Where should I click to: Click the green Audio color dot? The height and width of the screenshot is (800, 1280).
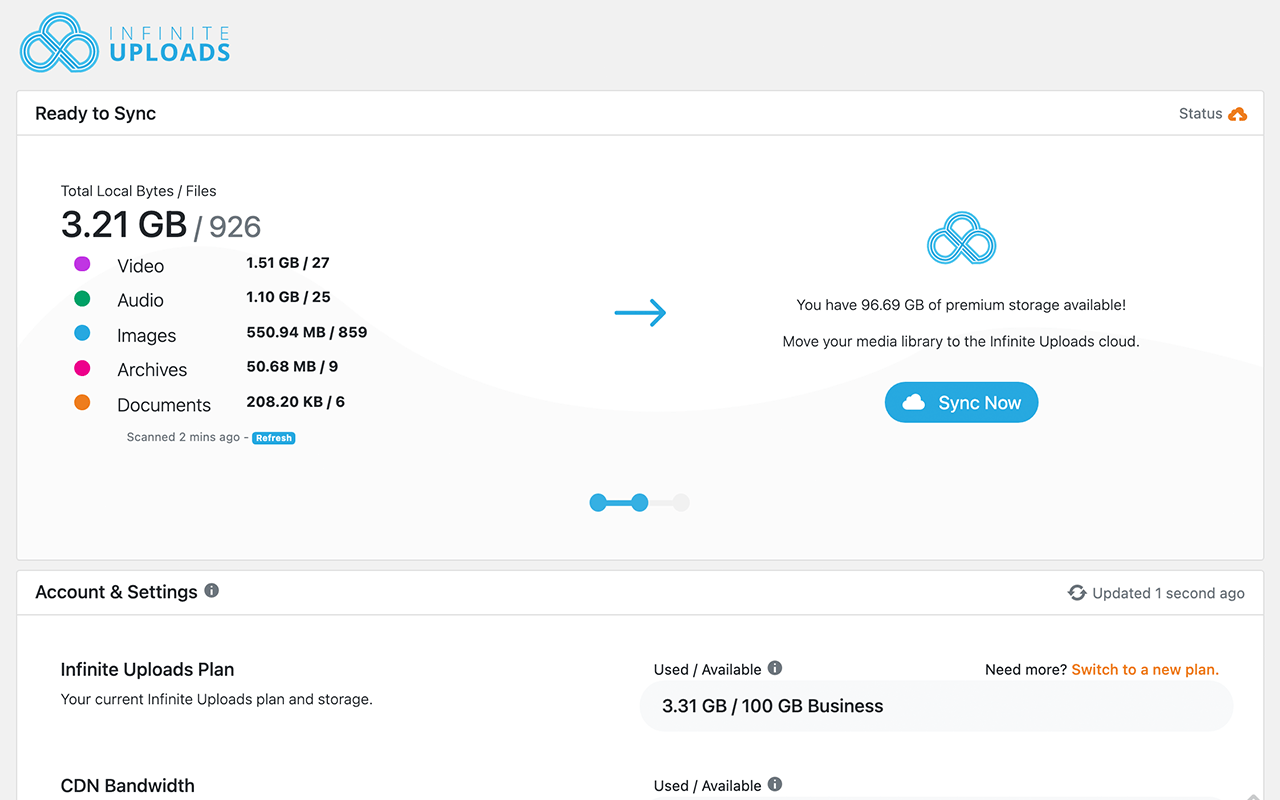tap(82, 298)
